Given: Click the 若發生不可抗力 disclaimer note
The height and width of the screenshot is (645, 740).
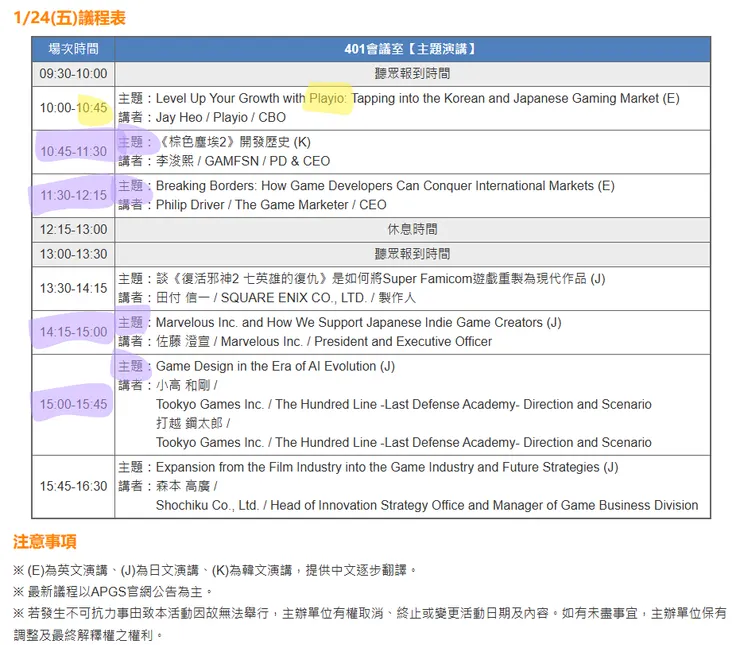Looking at the screenshot, I should [370, 624].
